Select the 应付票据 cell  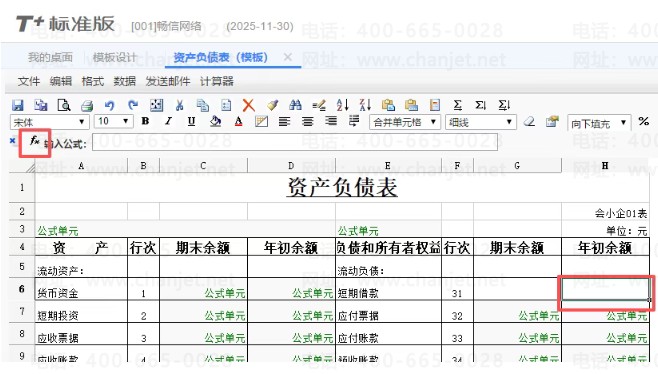388,311
